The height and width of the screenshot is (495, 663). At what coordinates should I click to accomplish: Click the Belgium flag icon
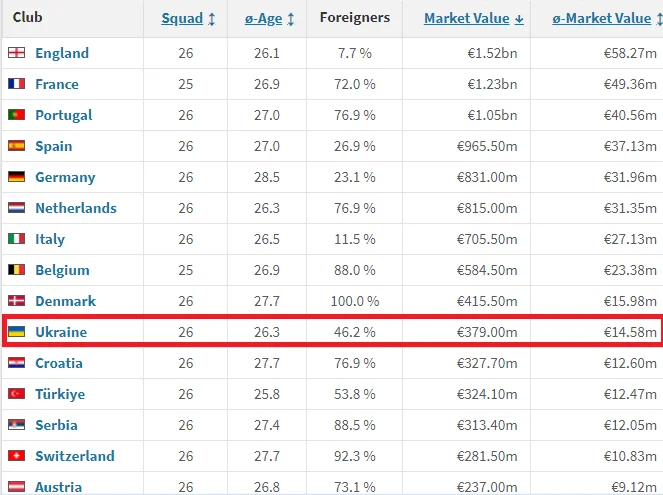coord(16,270)
